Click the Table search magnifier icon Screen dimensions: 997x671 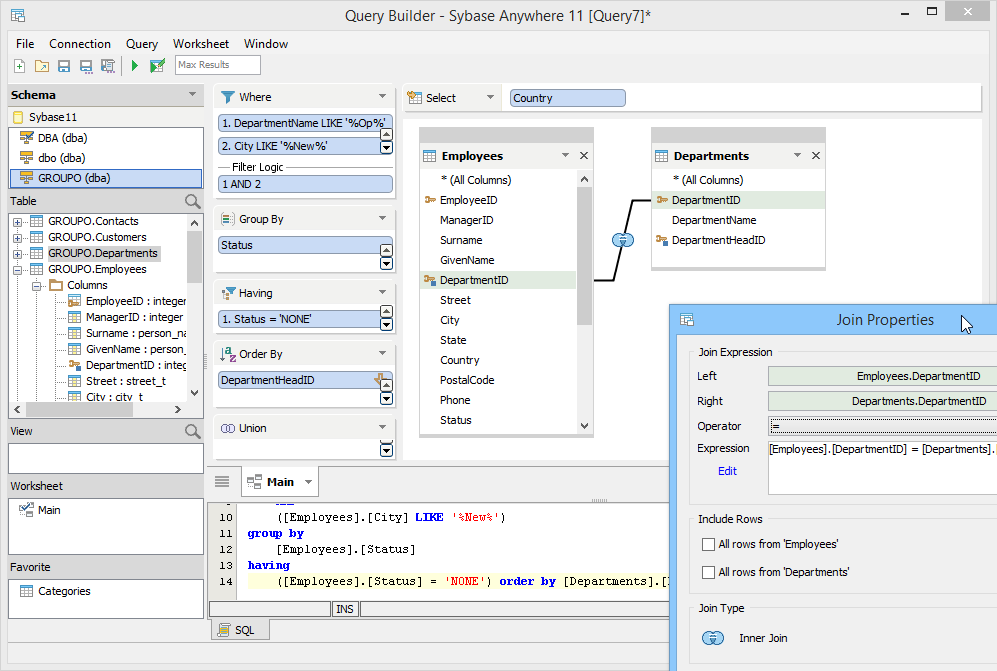click(x=193, y=202)
